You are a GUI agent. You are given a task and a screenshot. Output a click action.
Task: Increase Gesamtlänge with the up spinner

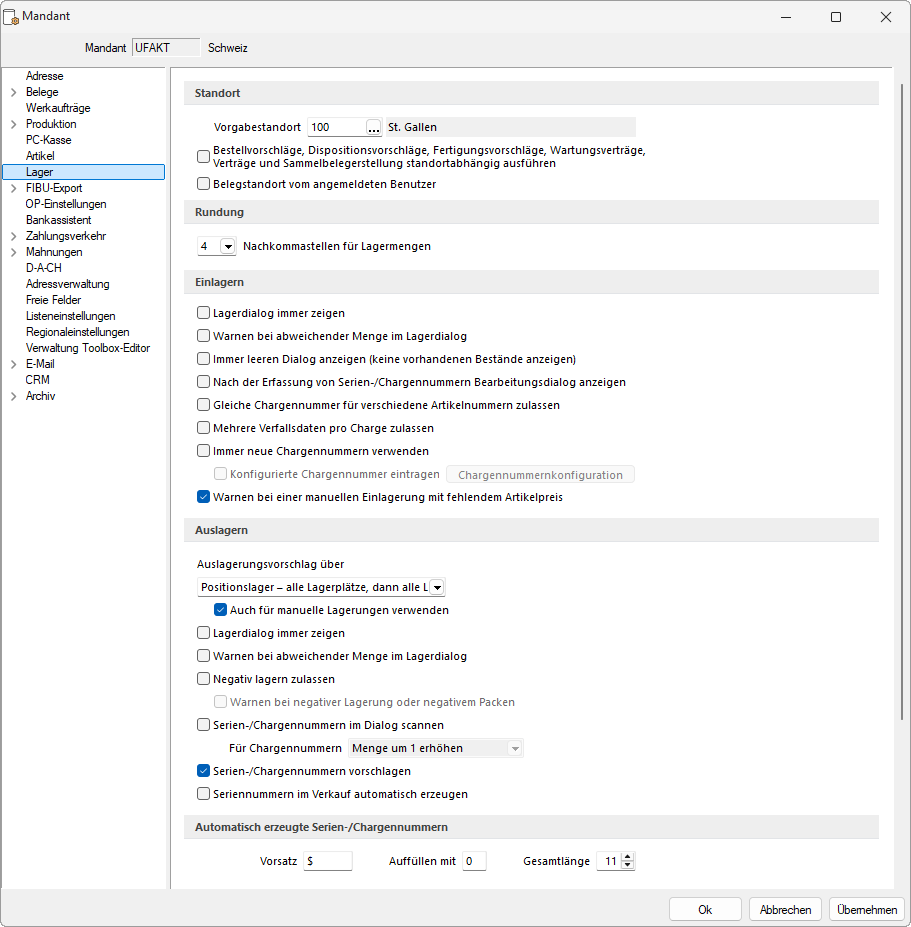628,857
